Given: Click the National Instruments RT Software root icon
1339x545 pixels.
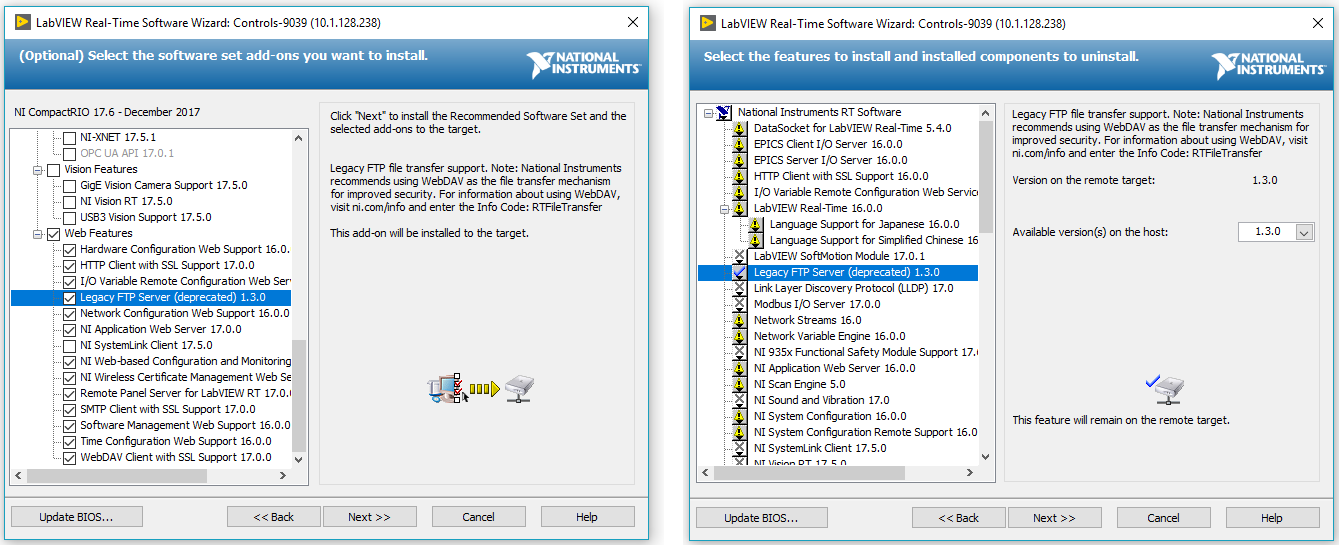Looking at the screenshot, I should point(724,112).
